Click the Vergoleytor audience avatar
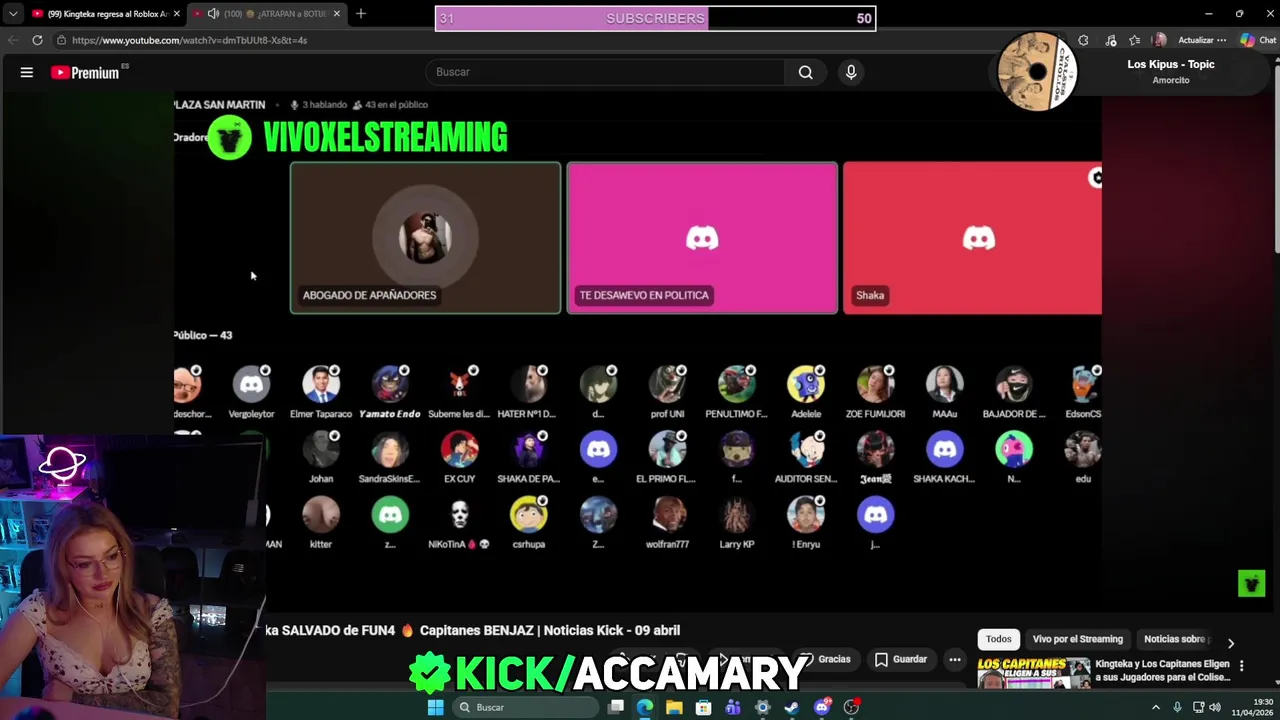The image size is (1280, 720). coord(251,384)
